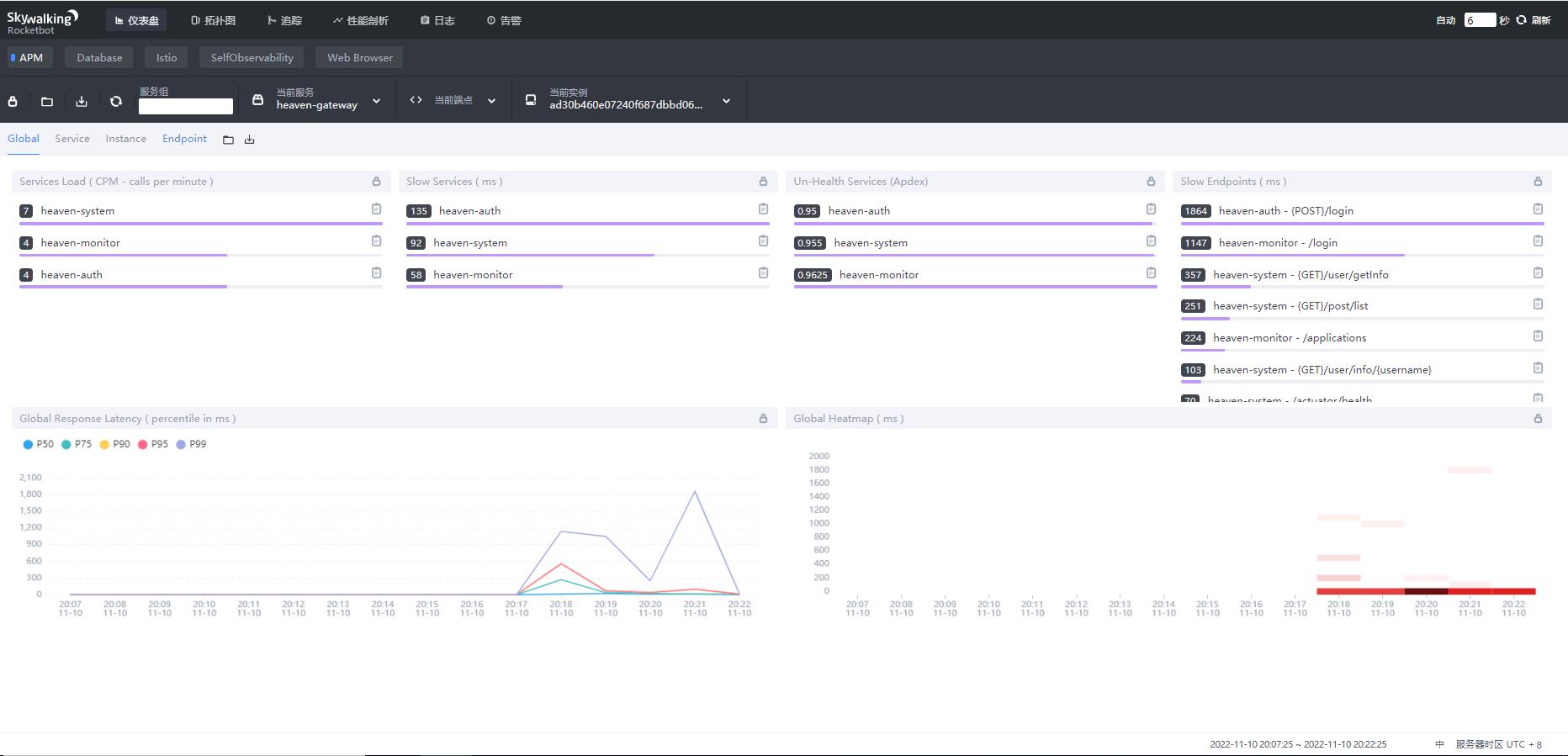Click the reload icon beside service group

click(116, 101)
